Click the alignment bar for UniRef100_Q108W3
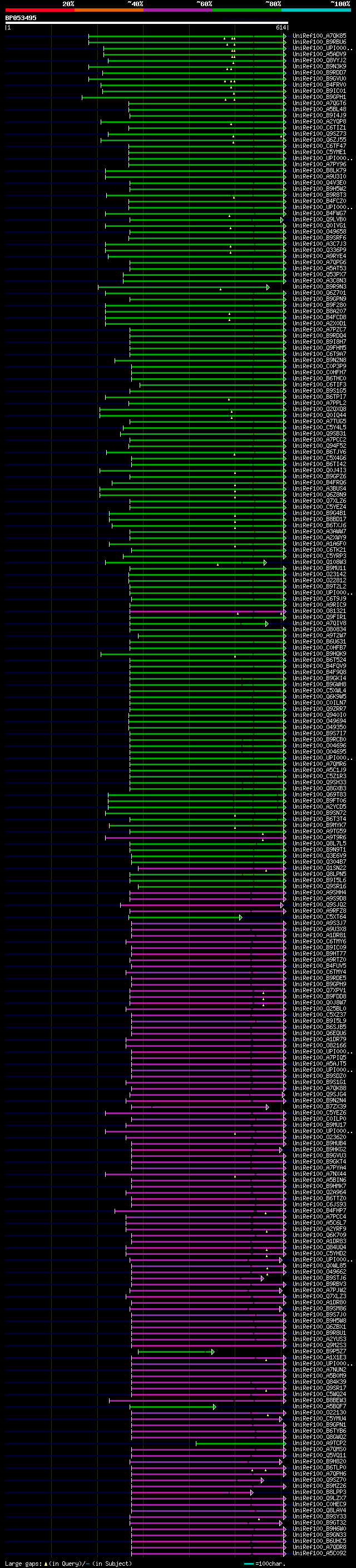The height and width of the screenshot is (1568, 356). pyautogui.click(x=186, y=562)
